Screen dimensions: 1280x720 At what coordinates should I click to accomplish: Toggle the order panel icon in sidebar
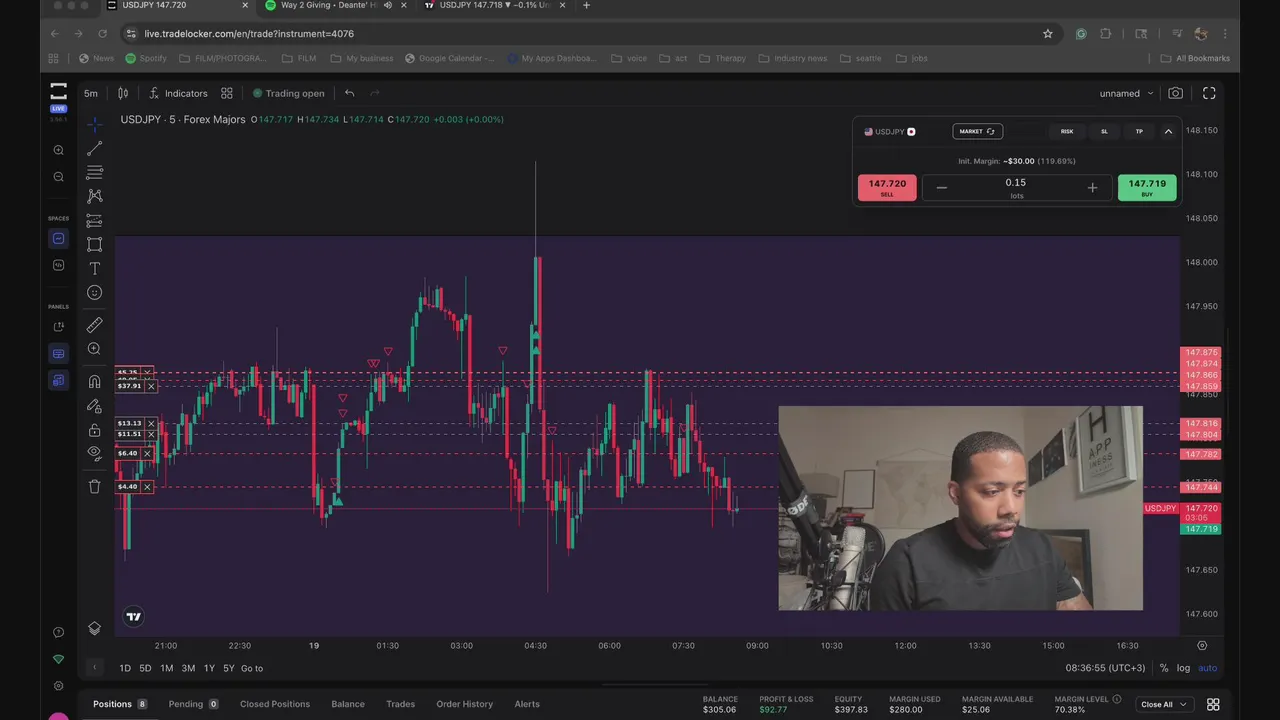[x=58, y=327]
